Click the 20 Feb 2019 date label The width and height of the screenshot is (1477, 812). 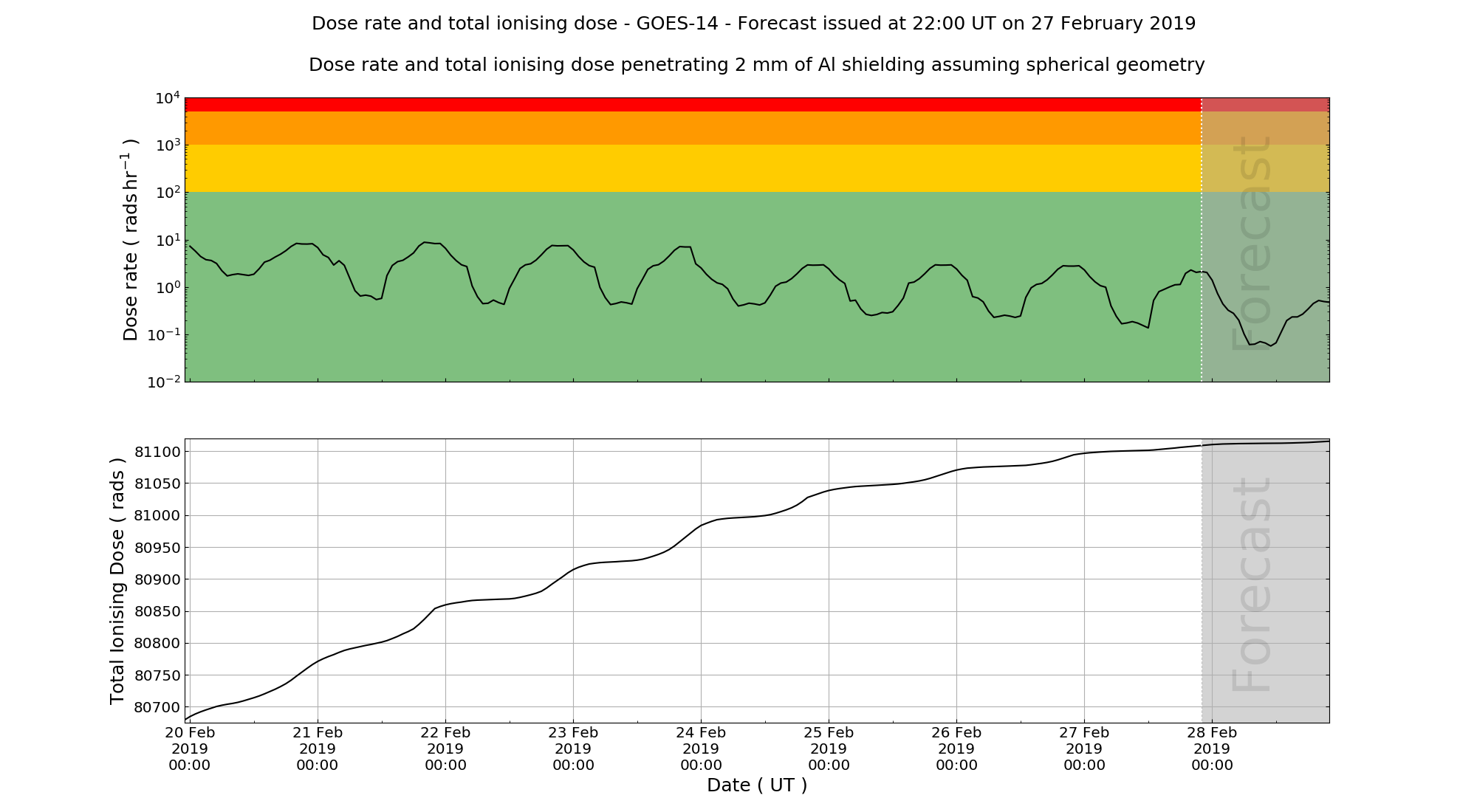tap(190, 749)
